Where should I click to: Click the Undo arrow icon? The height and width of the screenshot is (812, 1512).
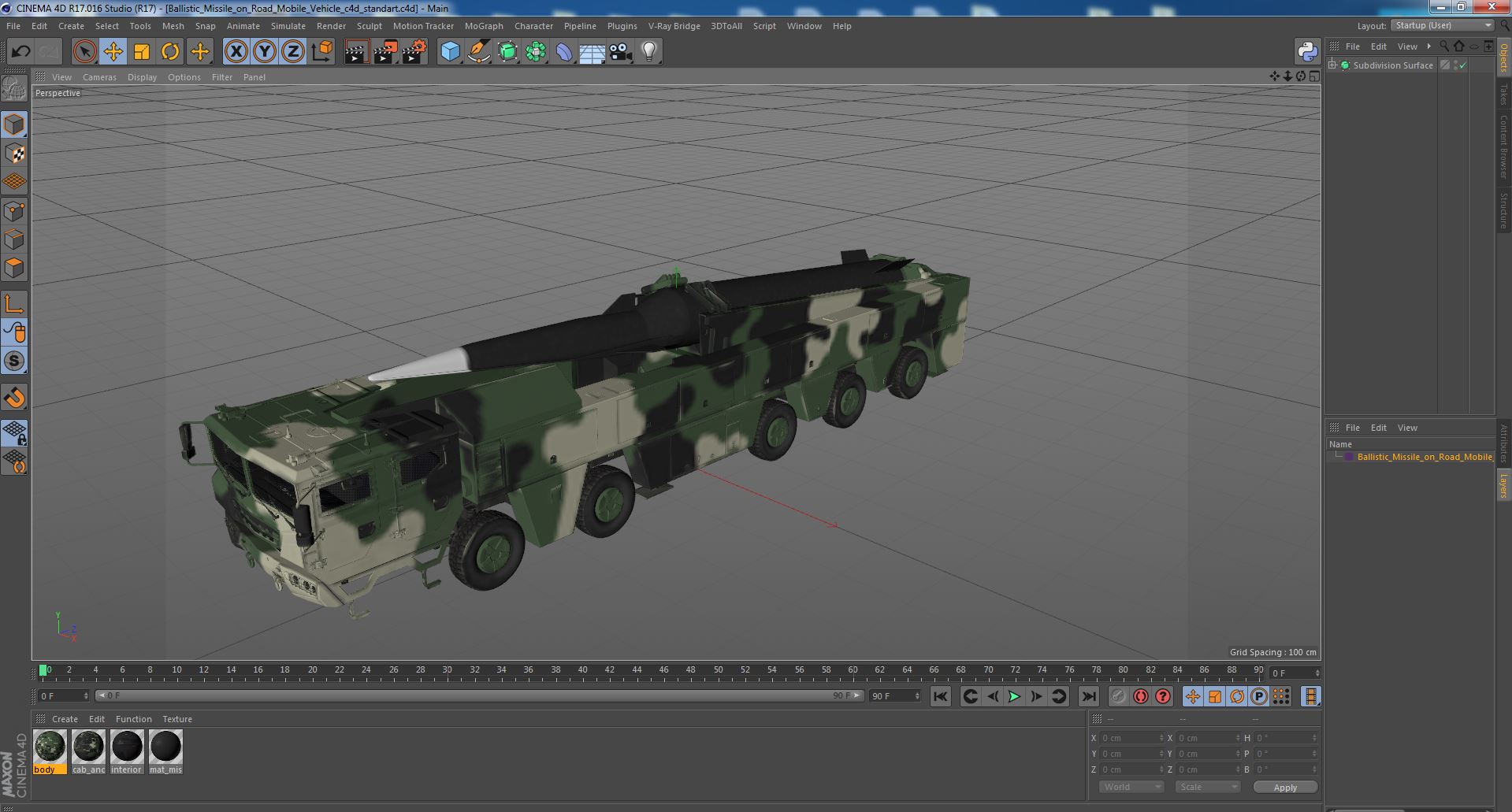point(20,52)
